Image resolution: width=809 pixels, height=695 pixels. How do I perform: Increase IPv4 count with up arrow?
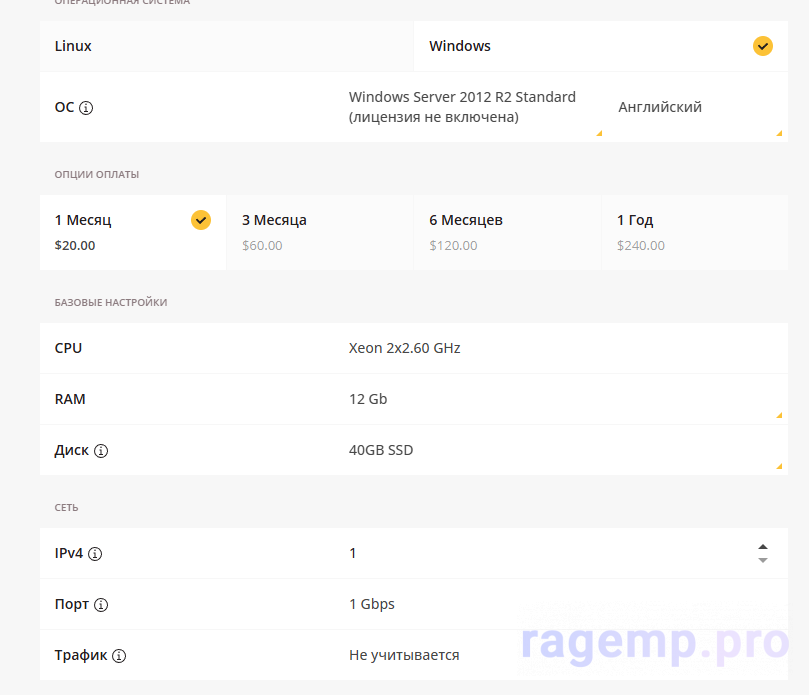pyautogui.click(x=763, y=547)
